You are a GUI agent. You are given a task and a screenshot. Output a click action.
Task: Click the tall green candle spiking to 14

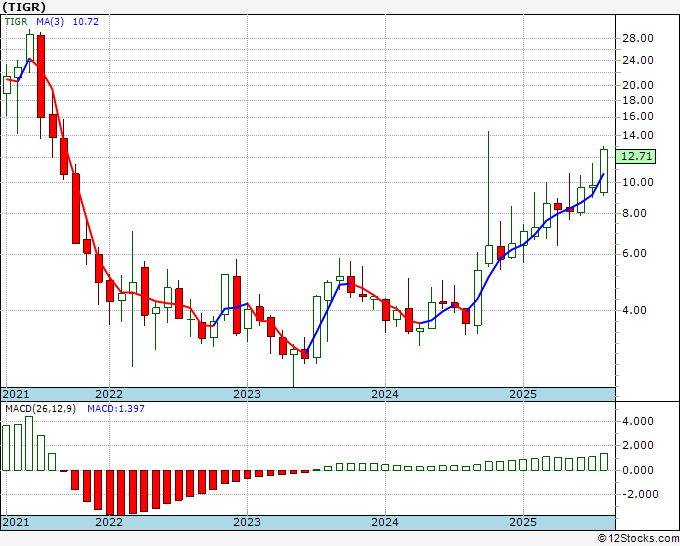pyautogui.click(x=489, y=199)
